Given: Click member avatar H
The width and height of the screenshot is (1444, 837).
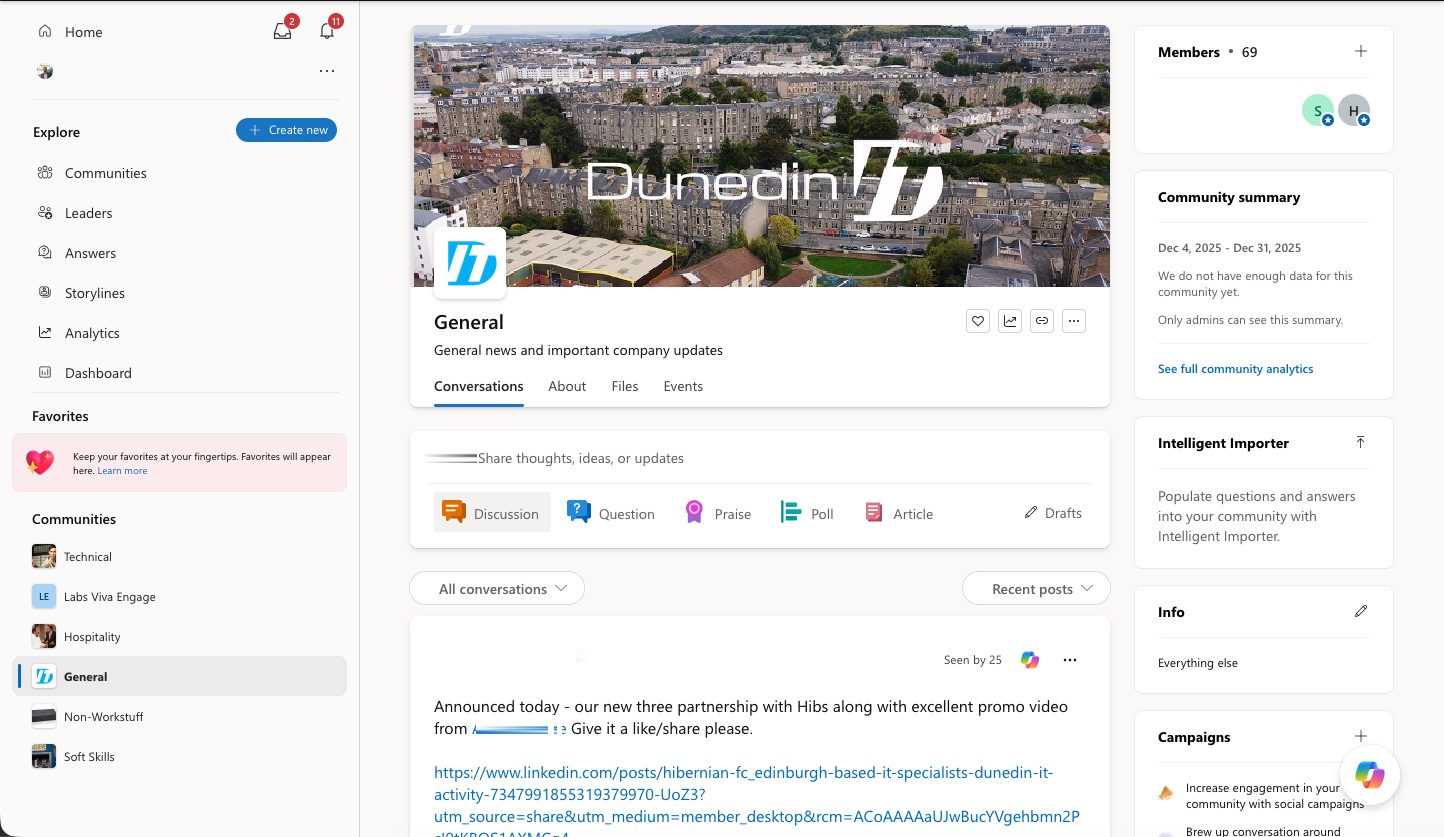Looking at the screenshot, I should [x=1354, y=110].
